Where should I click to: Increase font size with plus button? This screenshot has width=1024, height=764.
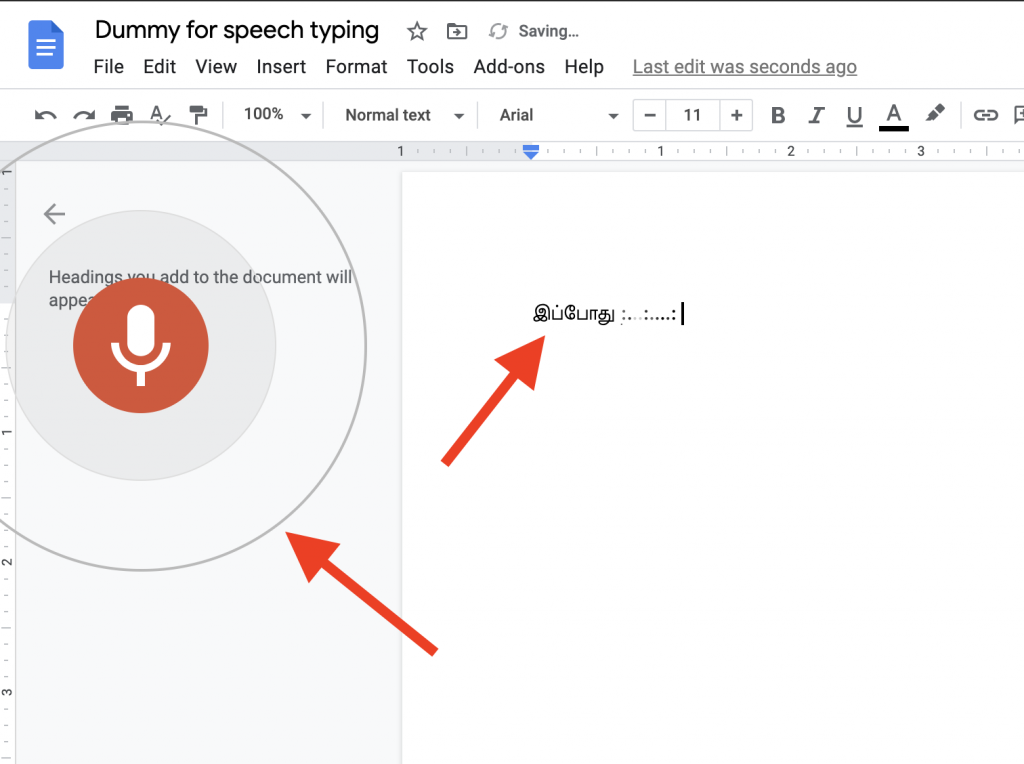pyautogui.click(x=736, y=116)
